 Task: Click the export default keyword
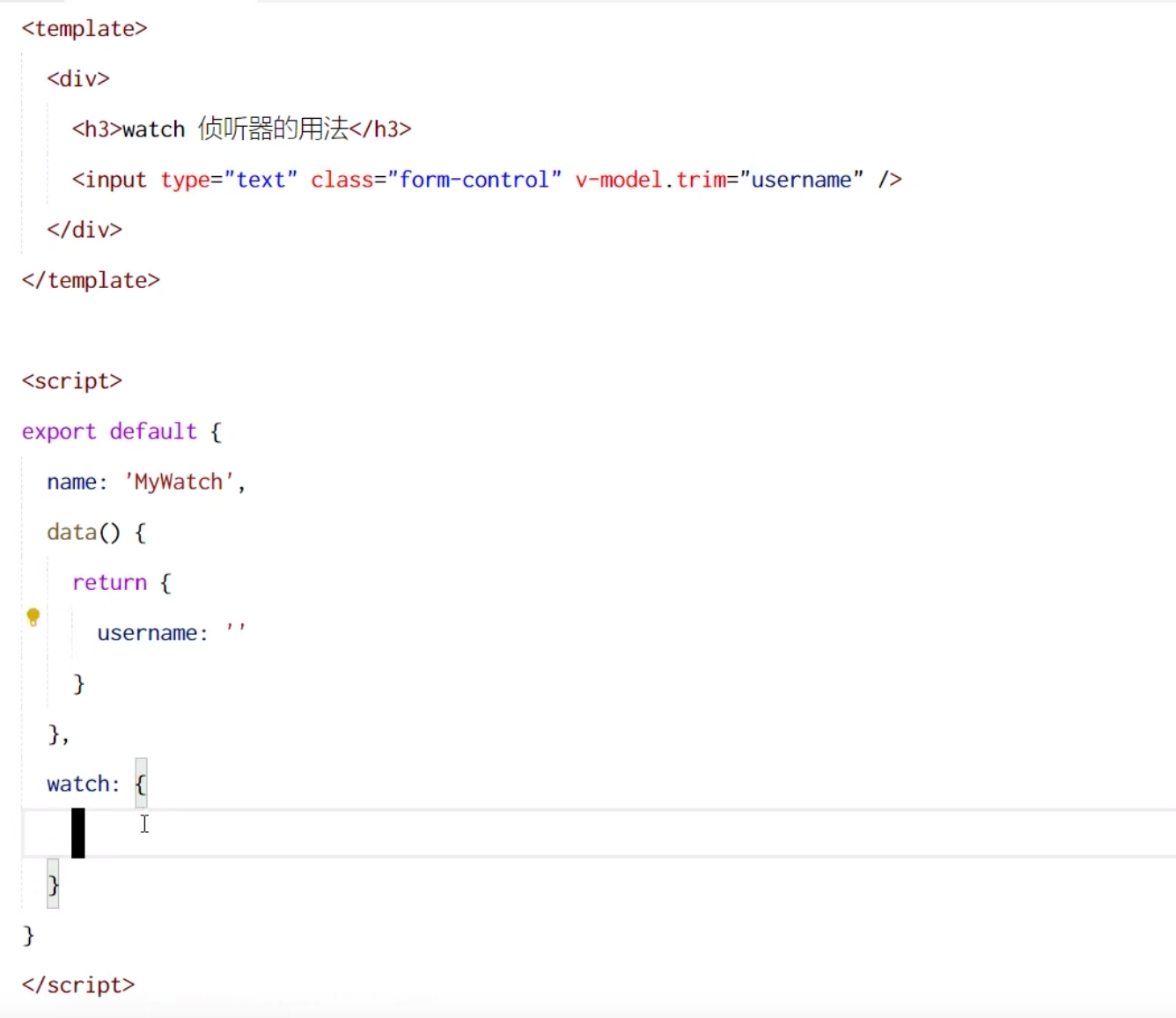click(108, 432)
